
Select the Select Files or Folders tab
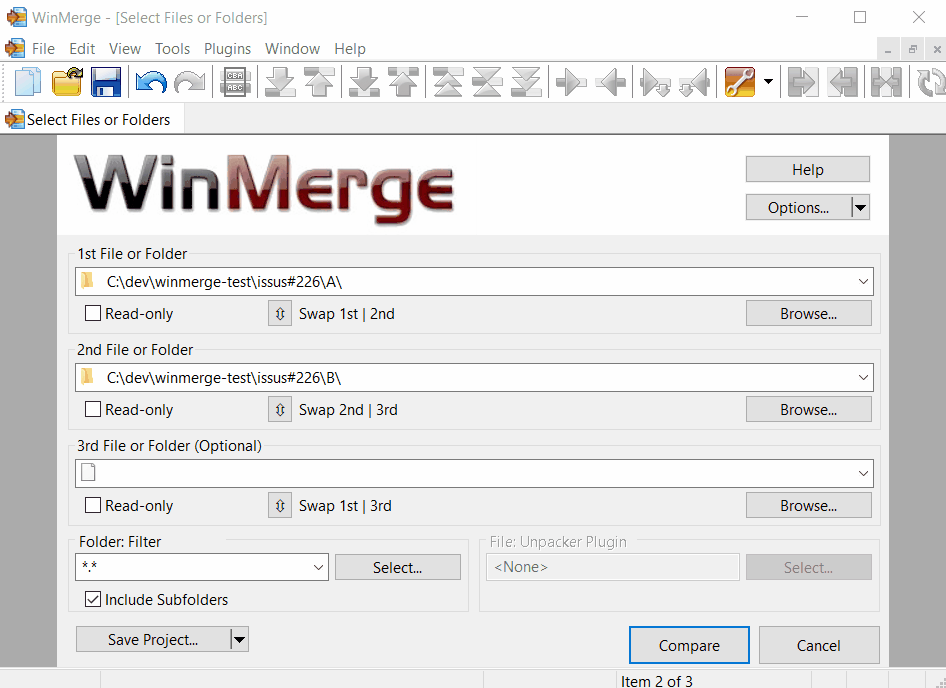[x=94, y=119]
